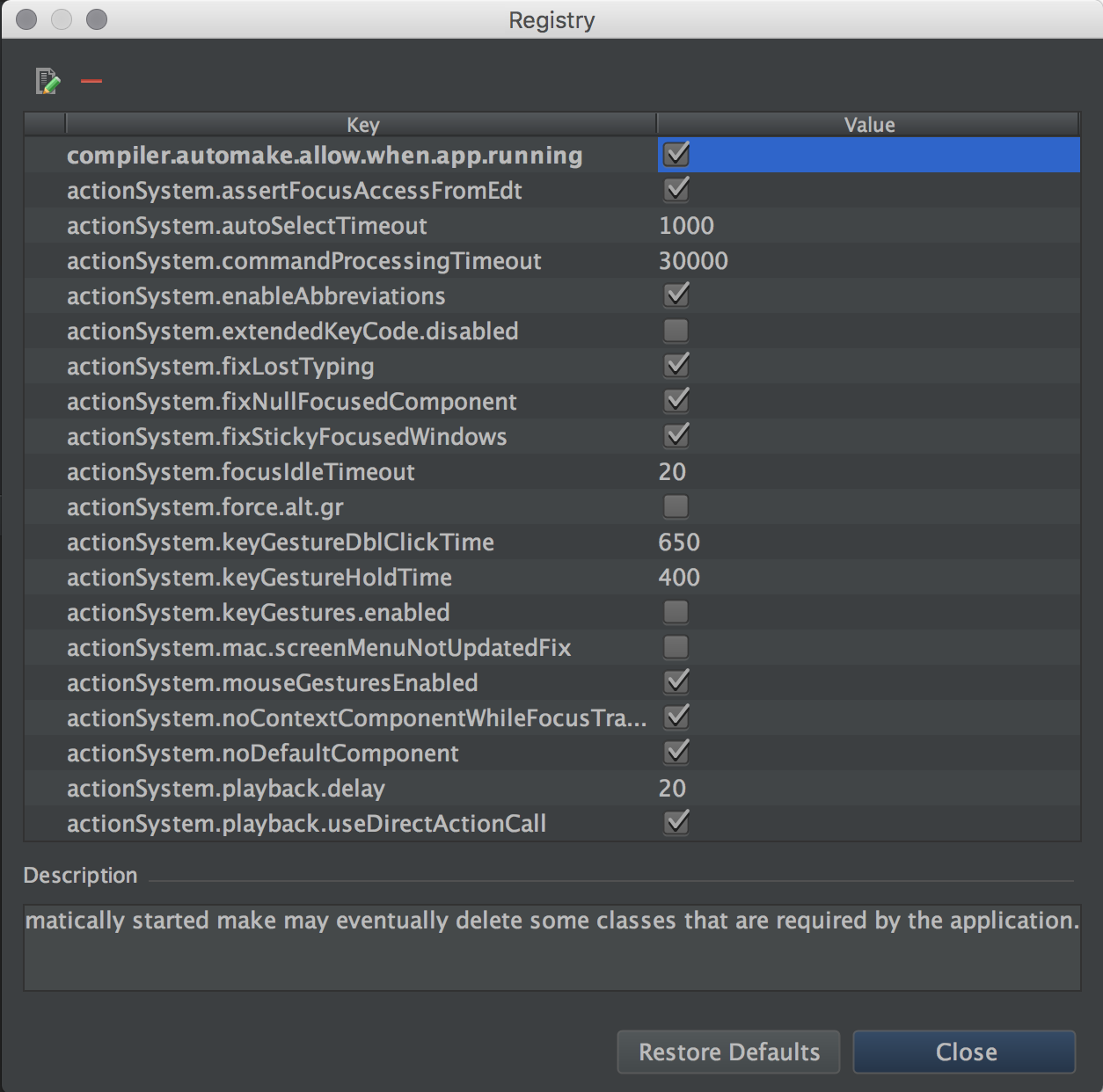Screen dimensions: 1103x1092
Task: Enable actionSystem.force.alt.gr checkbox
Action: point(676,506)
